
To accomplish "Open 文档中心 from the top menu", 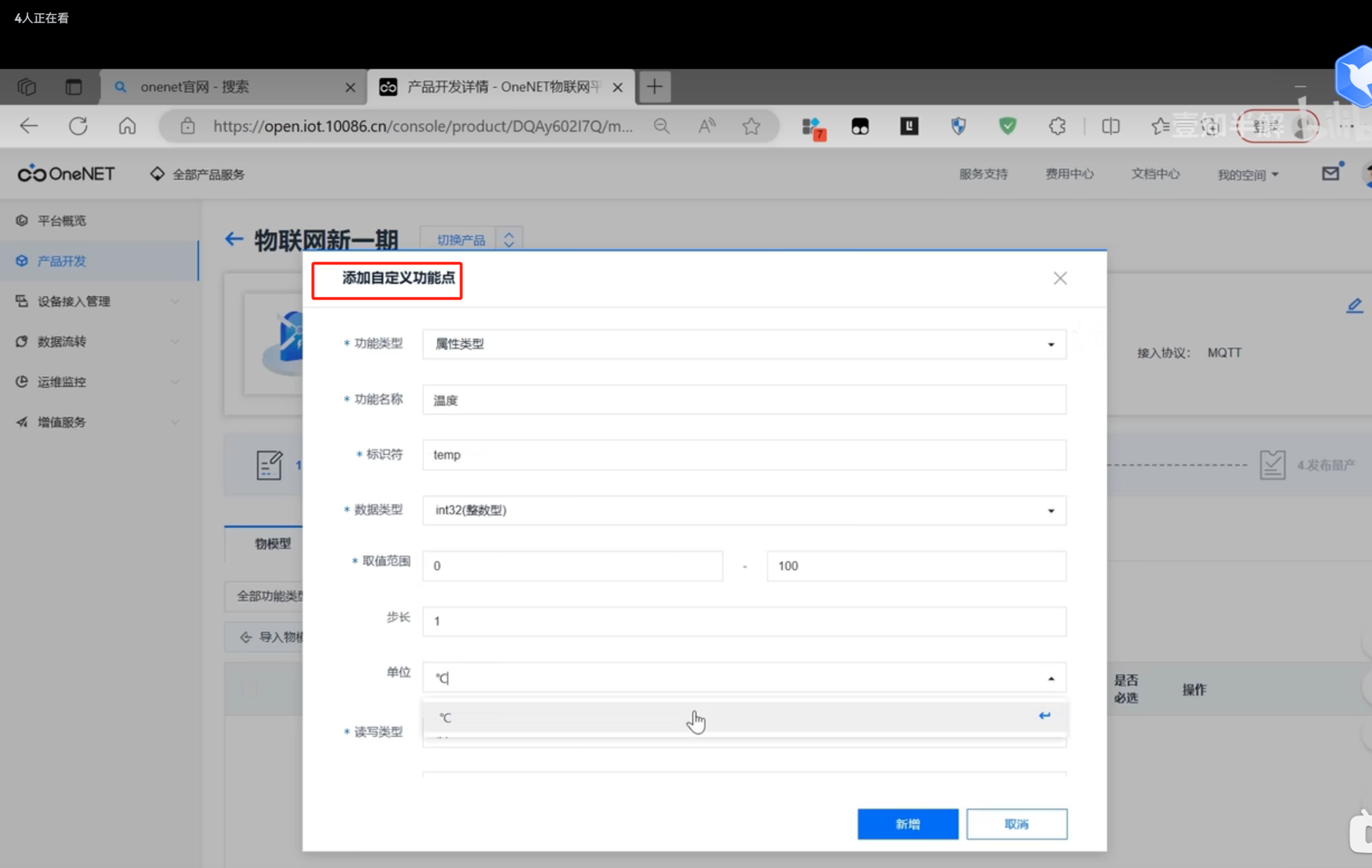I will point(1155,173).
